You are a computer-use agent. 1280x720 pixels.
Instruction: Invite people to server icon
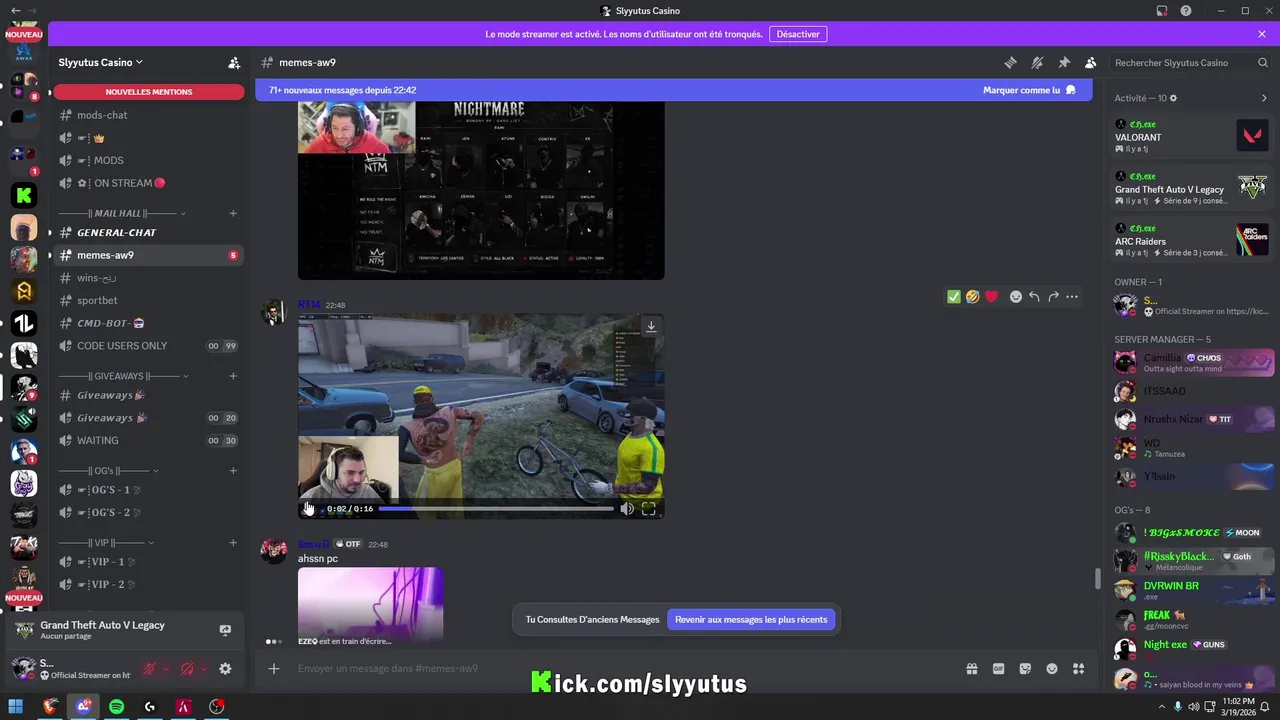(234, 62)
